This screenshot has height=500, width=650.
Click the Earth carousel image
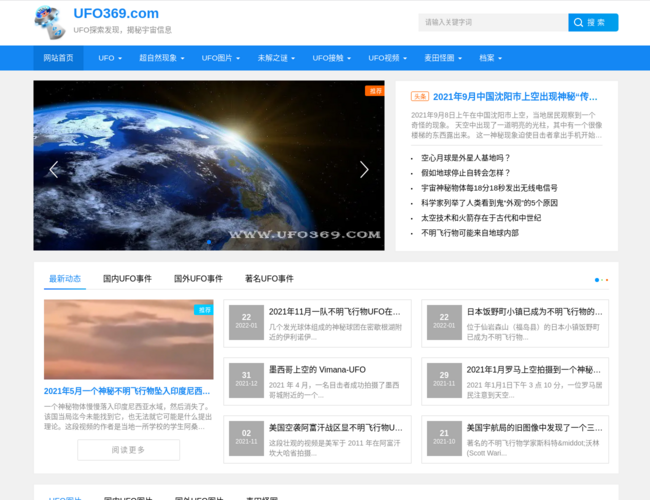coord(209,165)
